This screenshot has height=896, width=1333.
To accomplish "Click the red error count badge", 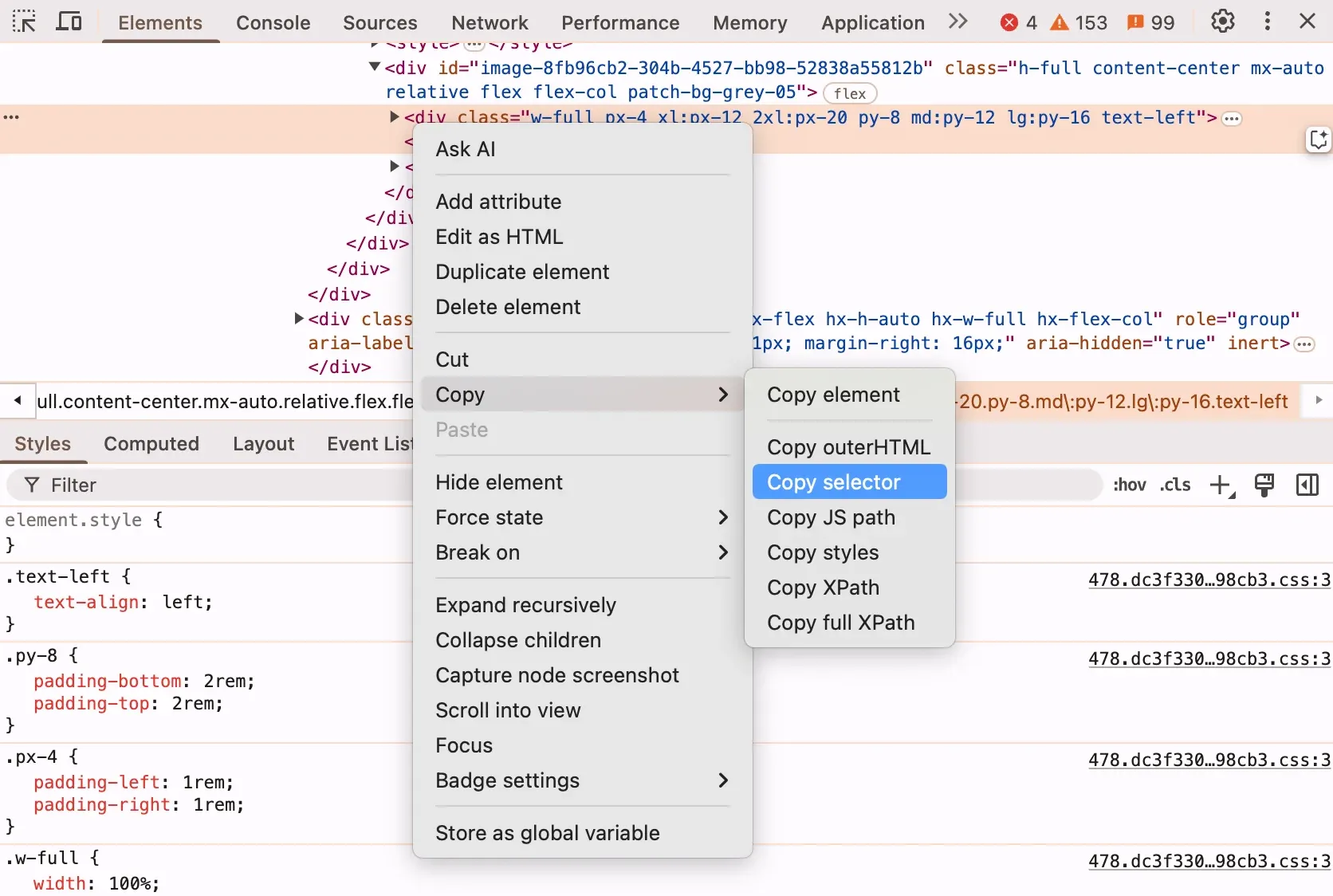I will 1019,22.
